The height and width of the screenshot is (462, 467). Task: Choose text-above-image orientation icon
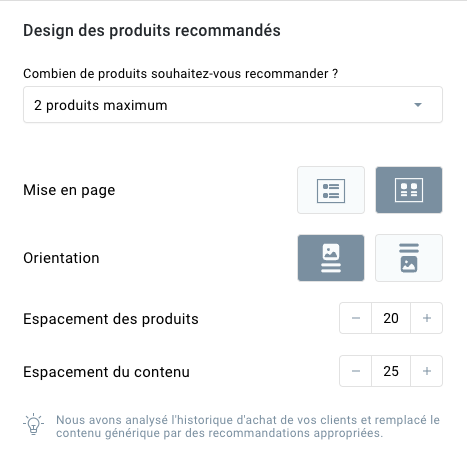tap(409, 258)
